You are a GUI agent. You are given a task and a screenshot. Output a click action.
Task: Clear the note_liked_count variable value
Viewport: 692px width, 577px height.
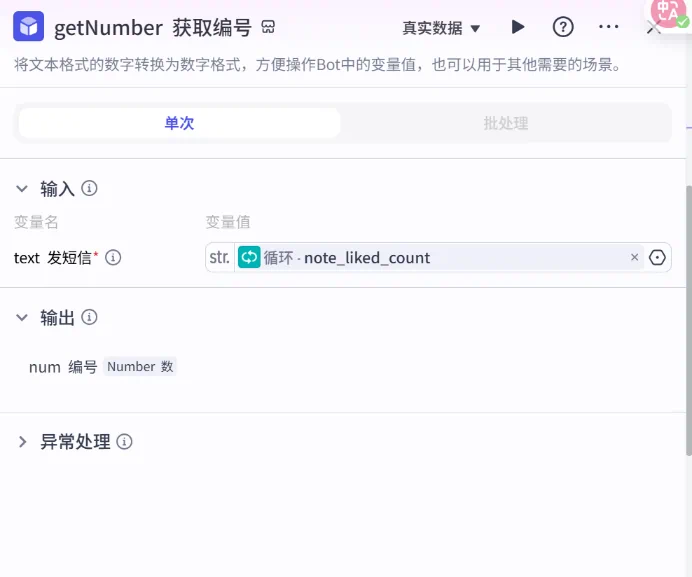635,257
